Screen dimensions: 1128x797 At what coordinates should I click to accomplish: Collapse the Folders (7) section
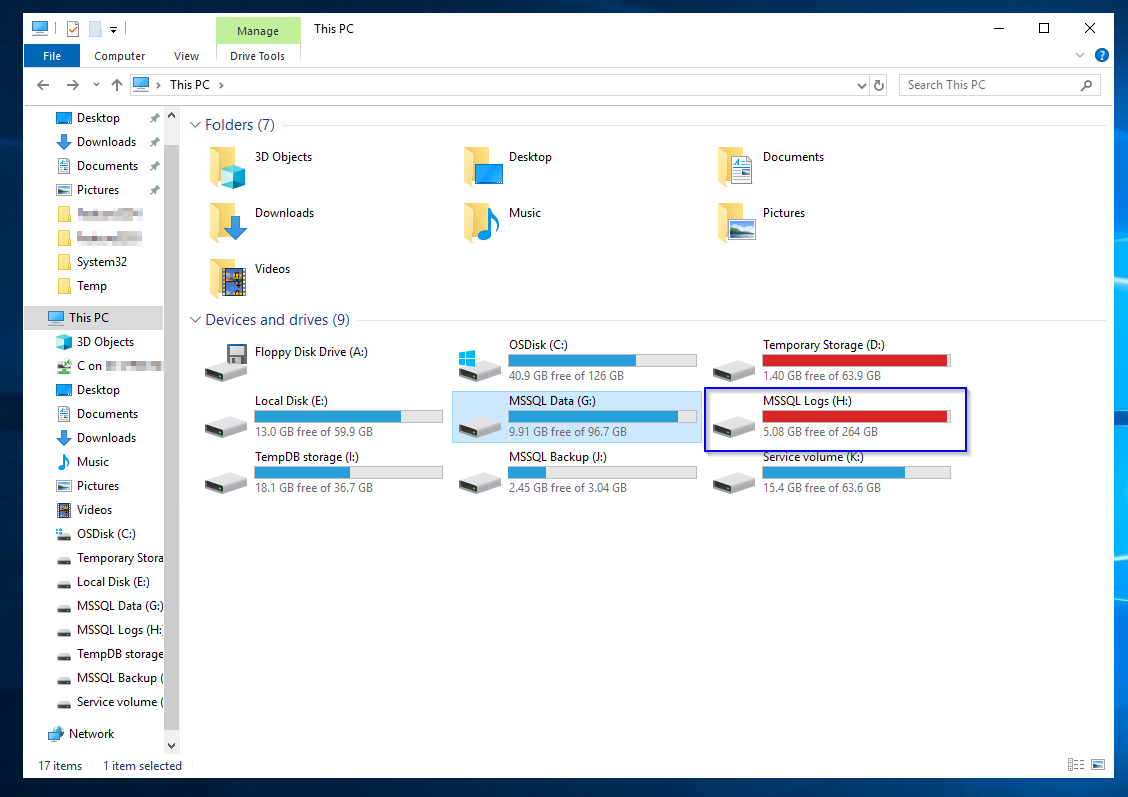(x=195, y=124)
